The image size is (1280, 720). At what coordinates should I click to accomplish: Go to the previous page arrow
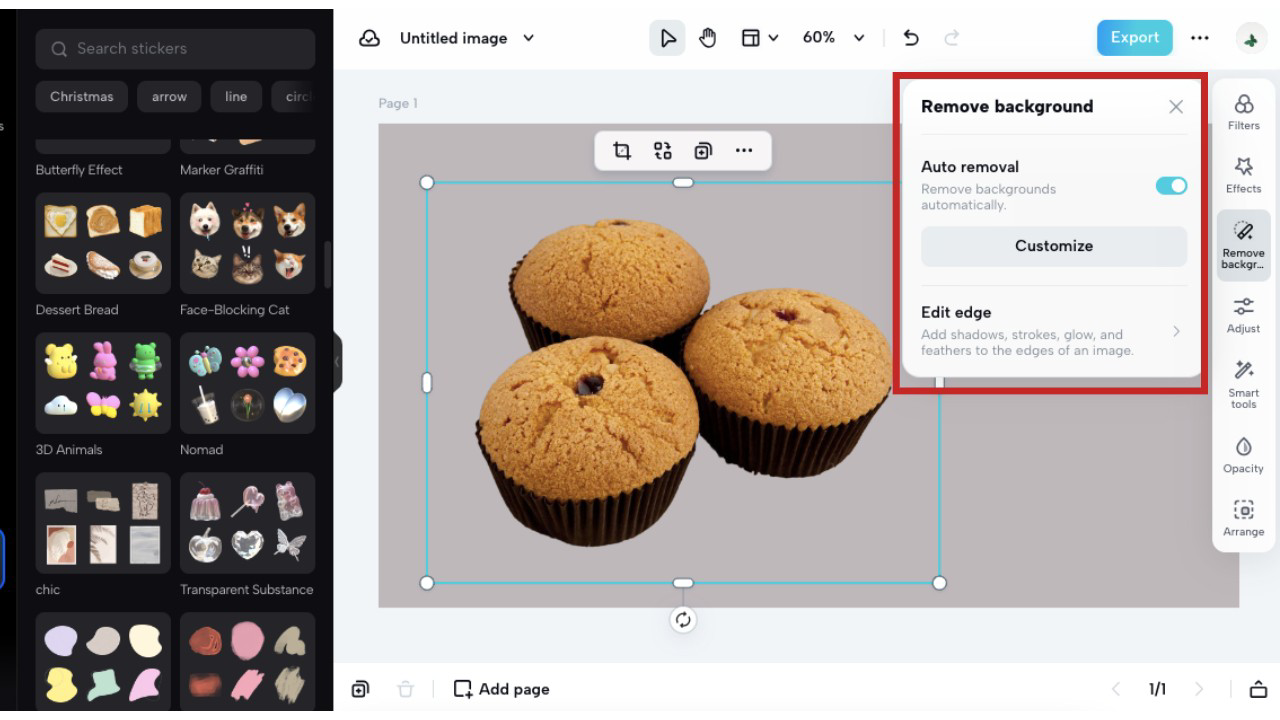click(x=1116, y=689)
